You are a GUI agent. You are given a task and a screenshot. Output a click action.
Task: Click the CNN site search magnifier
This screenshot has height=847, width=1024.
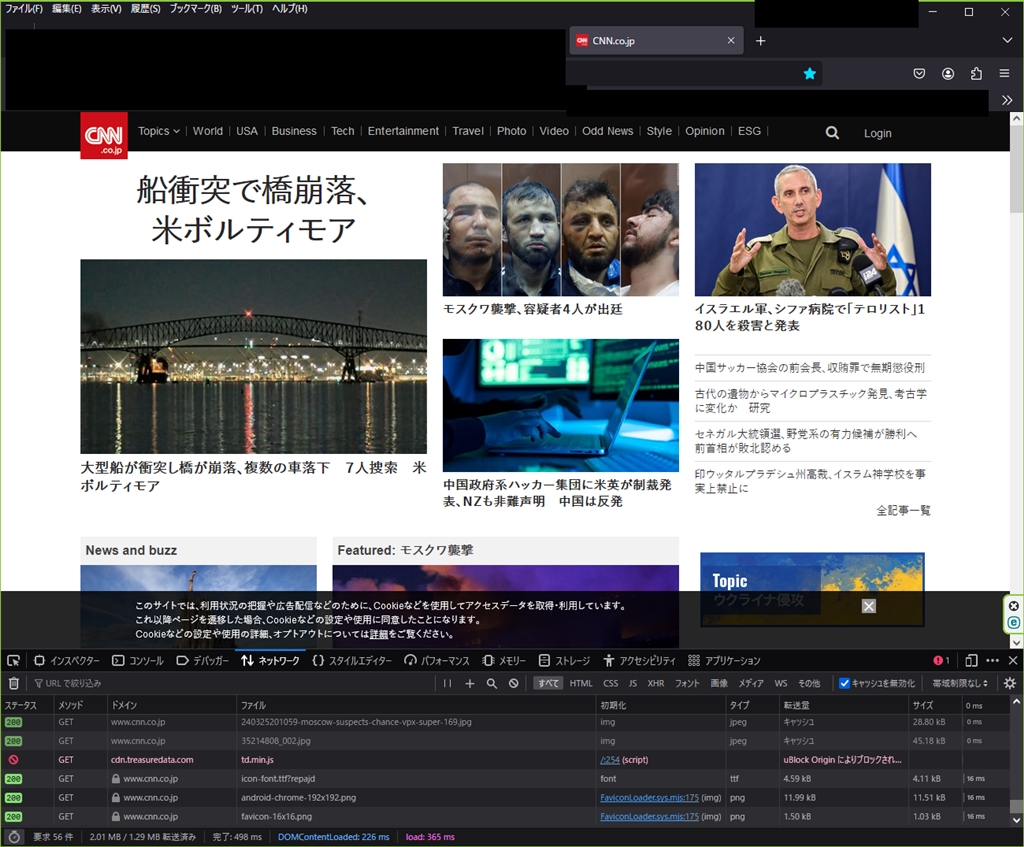coord(832,133)
